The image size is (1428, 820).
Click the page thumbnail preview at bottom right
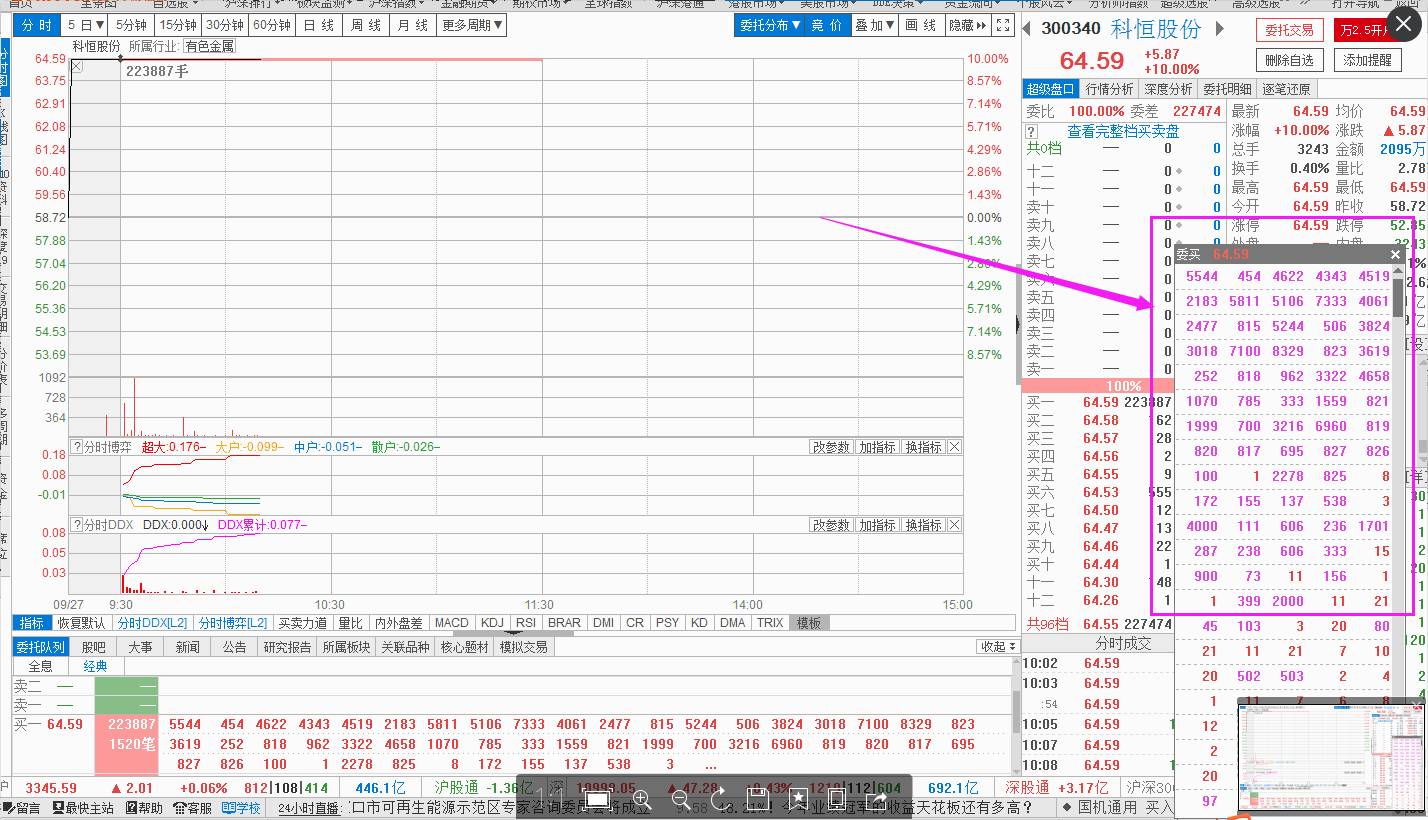click(1329, 755)
